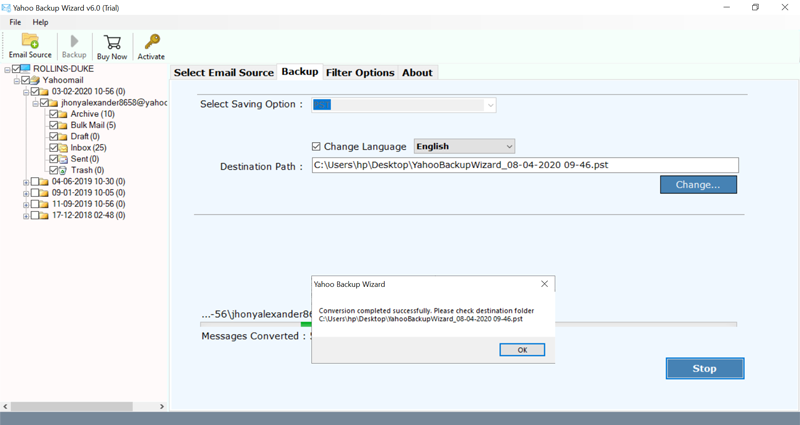Click the 04-06-2019 10-30 folder icon

point(44,181)
